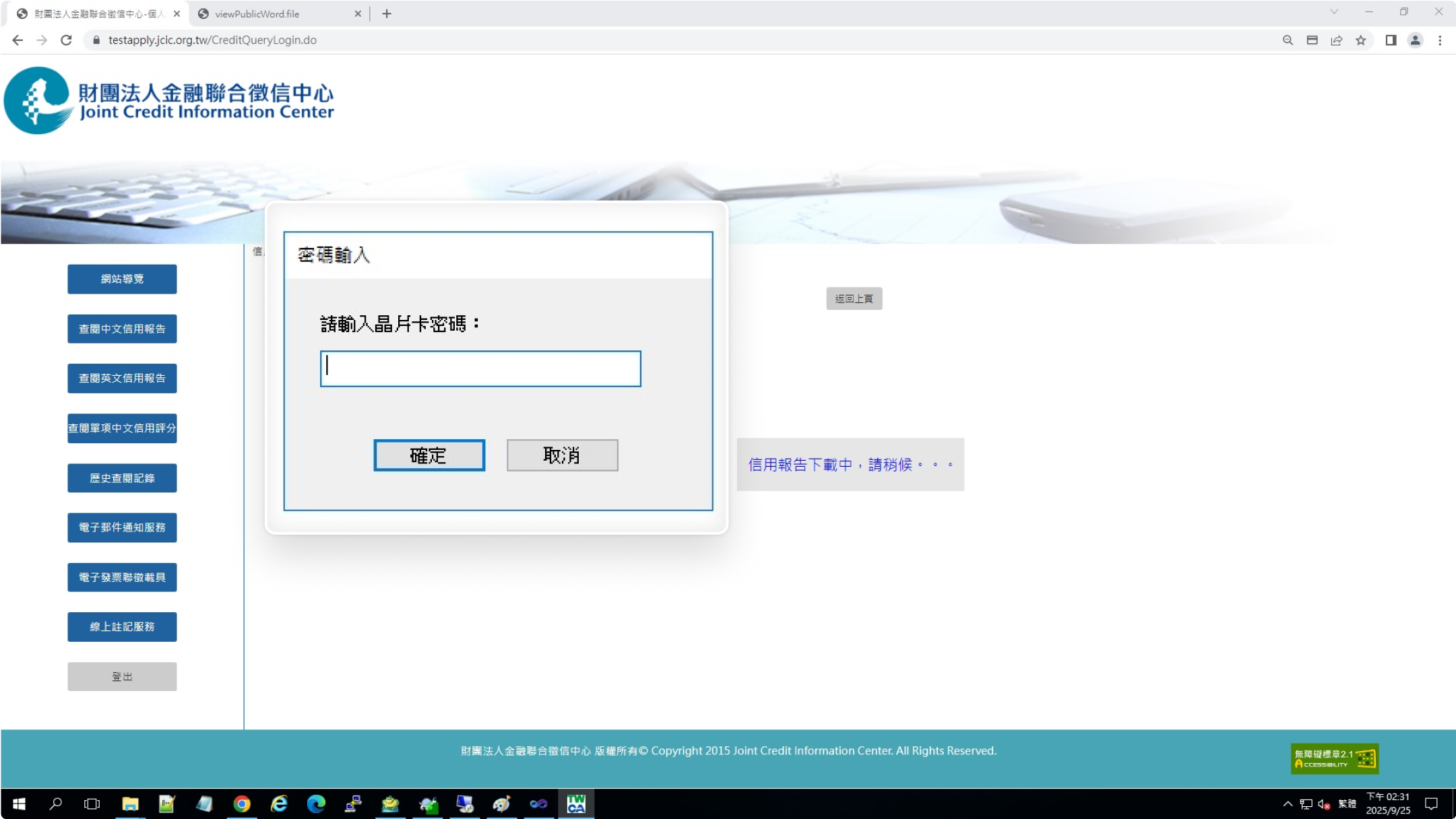Screen dimensions: 1456x819
Task: Open the browser side panel icon
Action: click(1391, 40)
